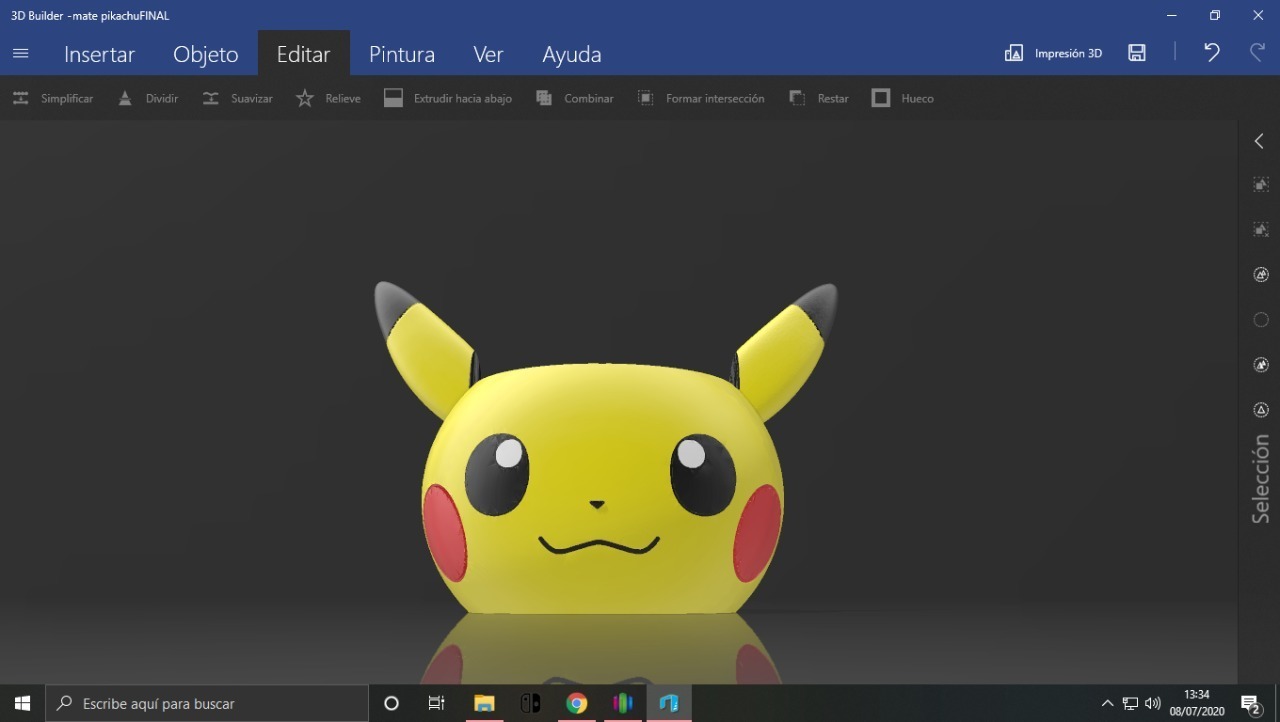Open the hamburger menu
This screenshot has width=1280, height=722.
(20, 53)
